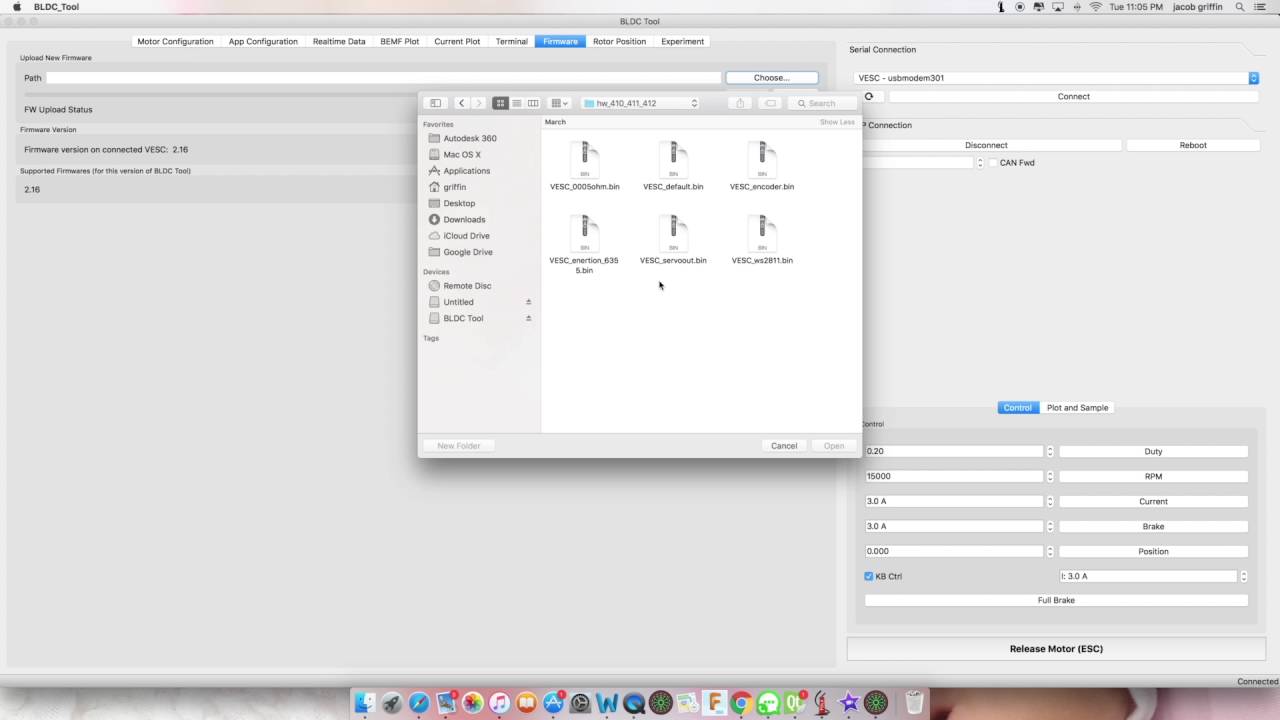Open the serial port VESC - usbmodem301 dropdown
This screenshot has width=1280, height=720.
click(x=1057, y=78)
